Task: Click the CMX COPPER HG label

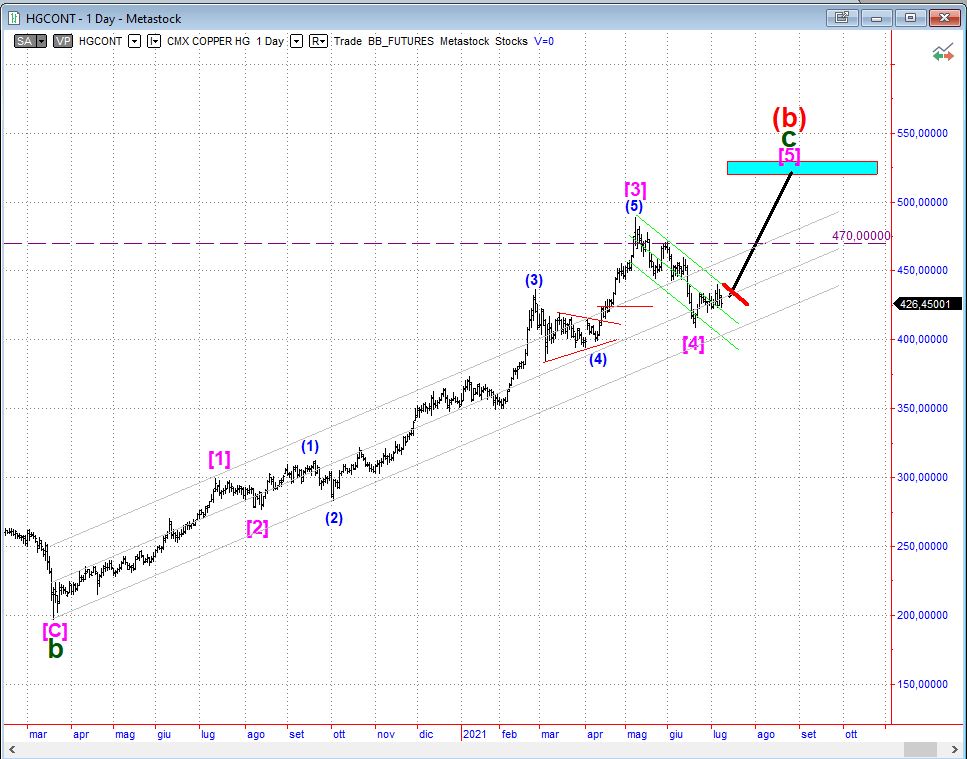Action: (208, 41)
